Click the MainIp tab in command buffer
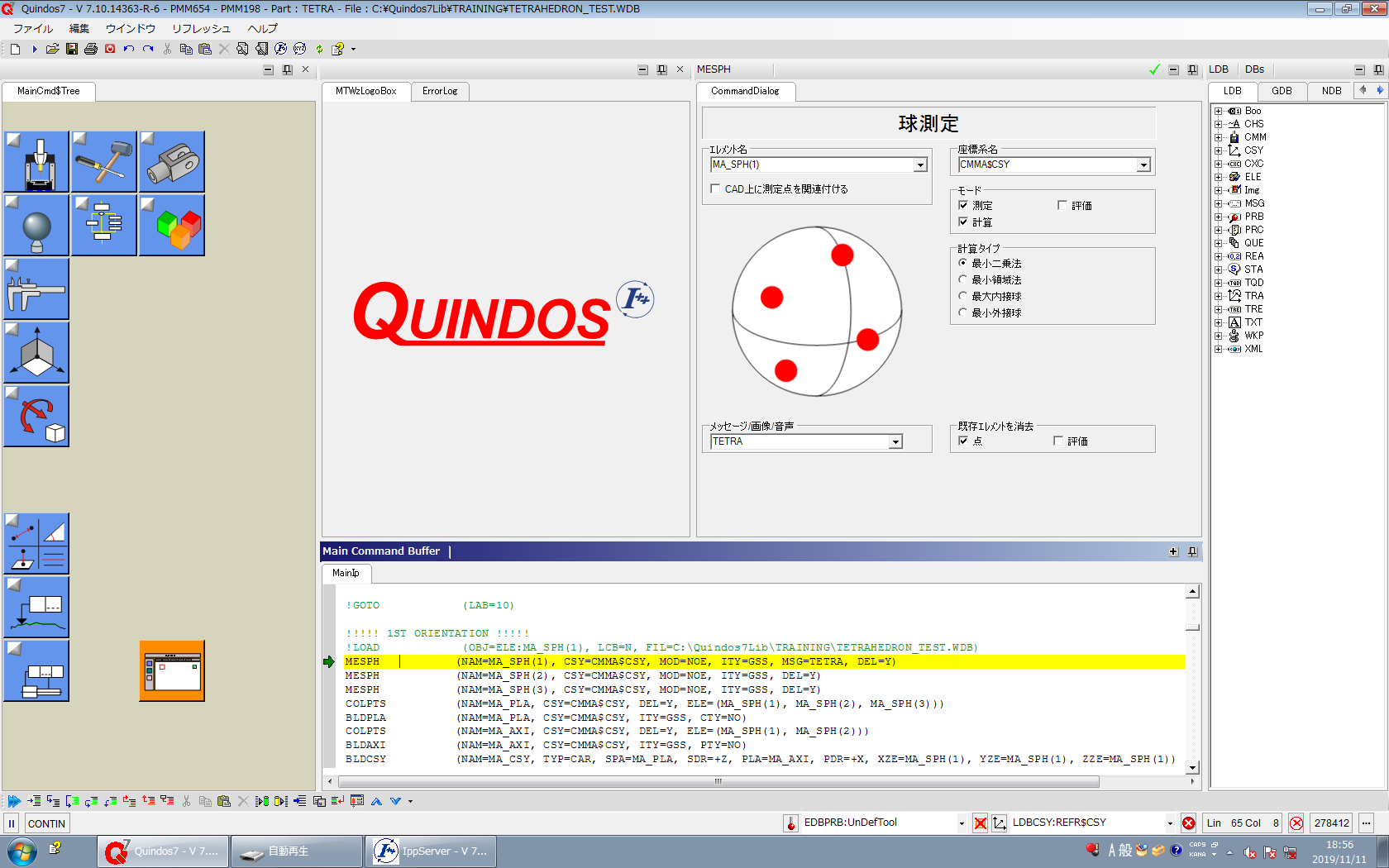Viewport: 1389px width, 868px height. point(346,573)
